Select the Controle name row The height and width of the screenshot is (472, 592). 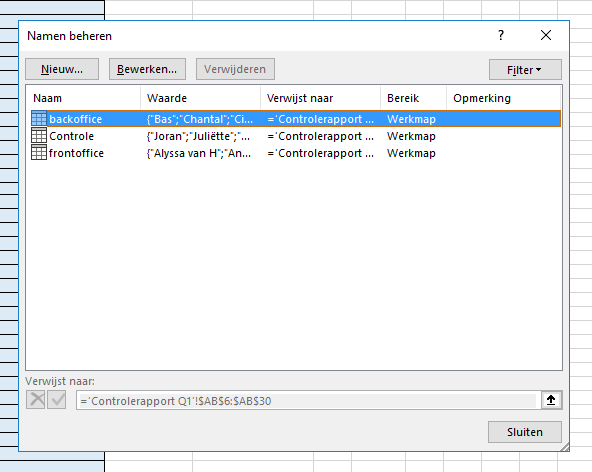[296, 136]
